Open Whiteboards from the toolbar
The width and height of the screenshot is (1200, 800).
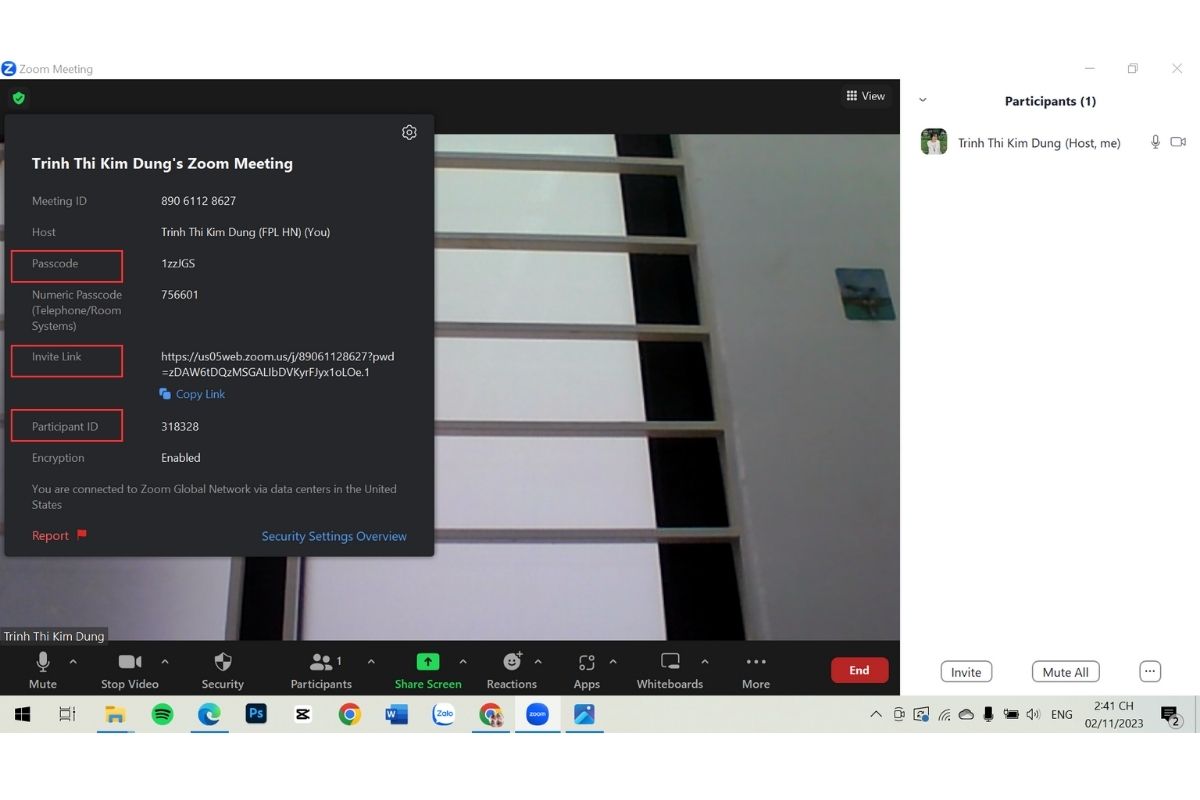(x=670, y=670)
